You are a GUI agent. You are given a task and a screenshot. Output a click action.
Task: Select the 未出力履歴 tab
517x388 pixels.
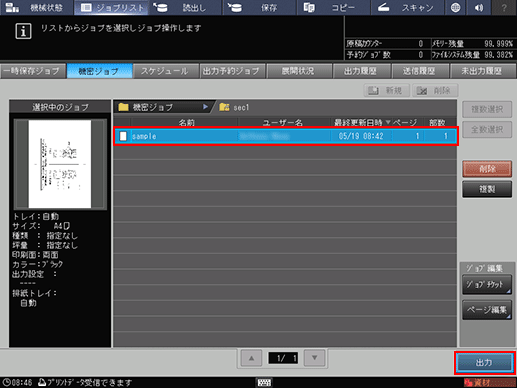coord(483,71)
